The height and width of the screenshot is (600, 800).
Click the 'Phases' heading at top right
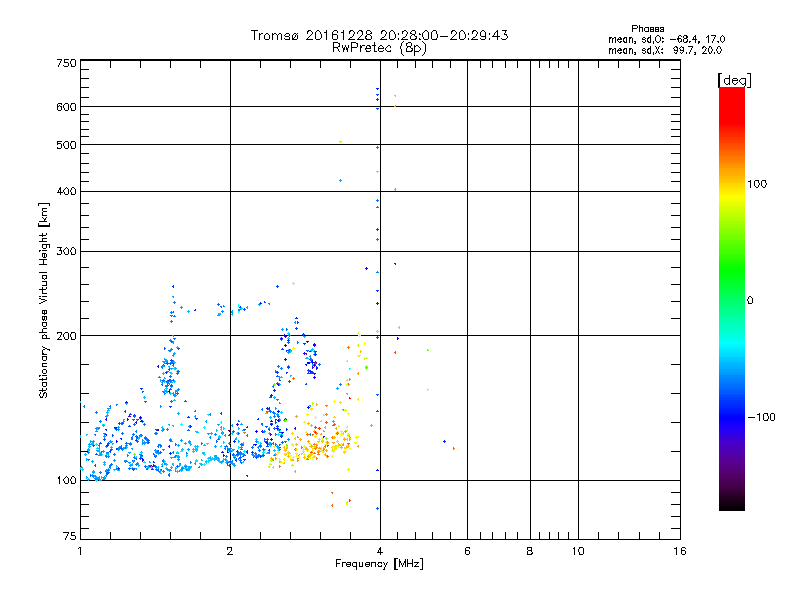[x=647, y=29]
